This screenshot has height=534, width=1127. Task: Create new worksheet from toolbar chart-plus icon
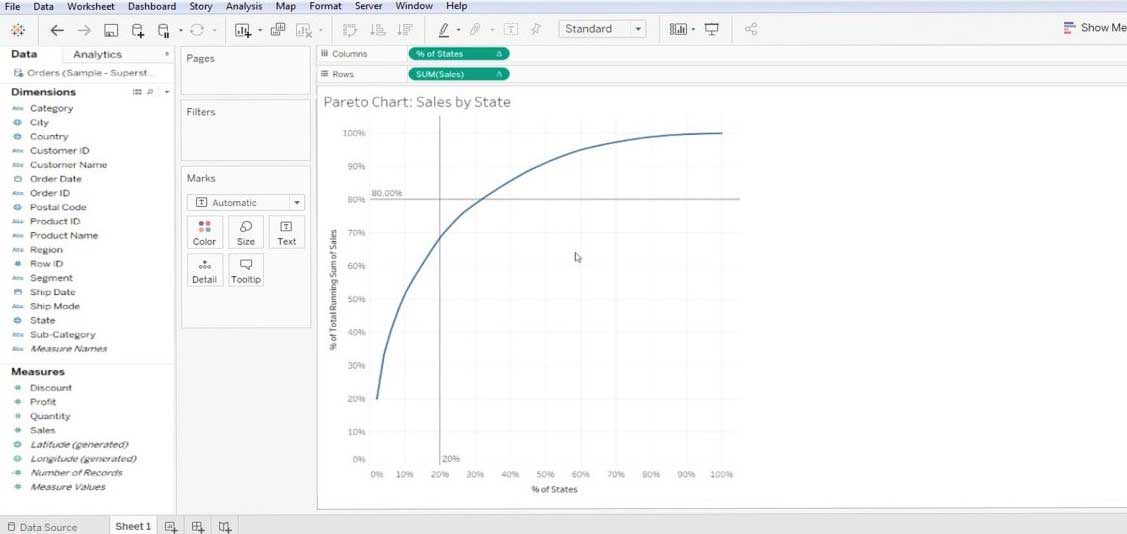243,30
